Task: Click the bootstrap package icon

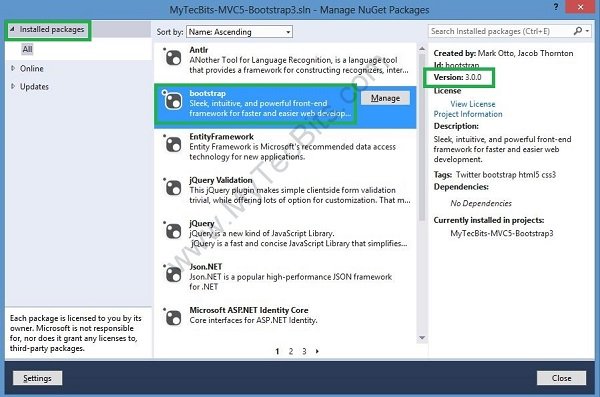Action: click(x=173, y=101)
